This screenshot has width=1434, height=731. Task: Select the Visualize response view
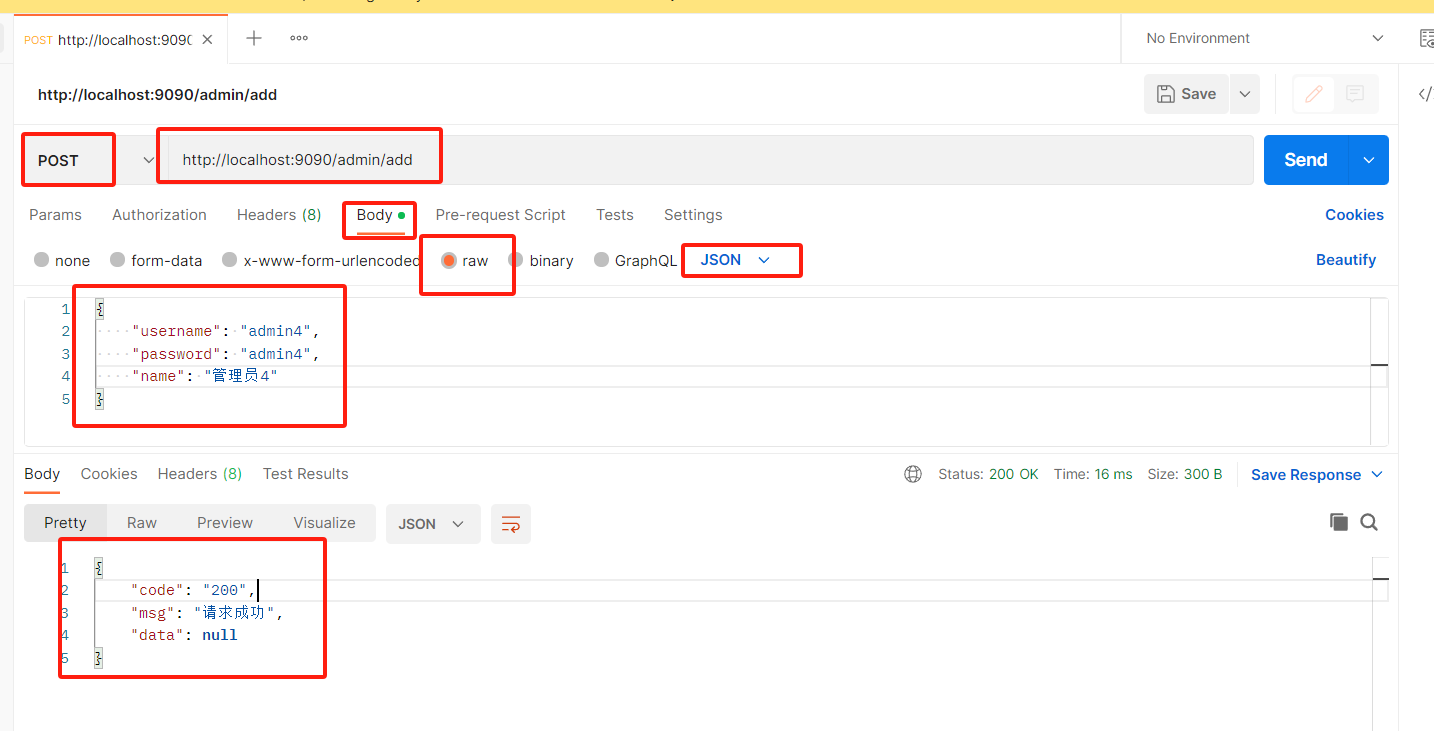coord(324,523)
